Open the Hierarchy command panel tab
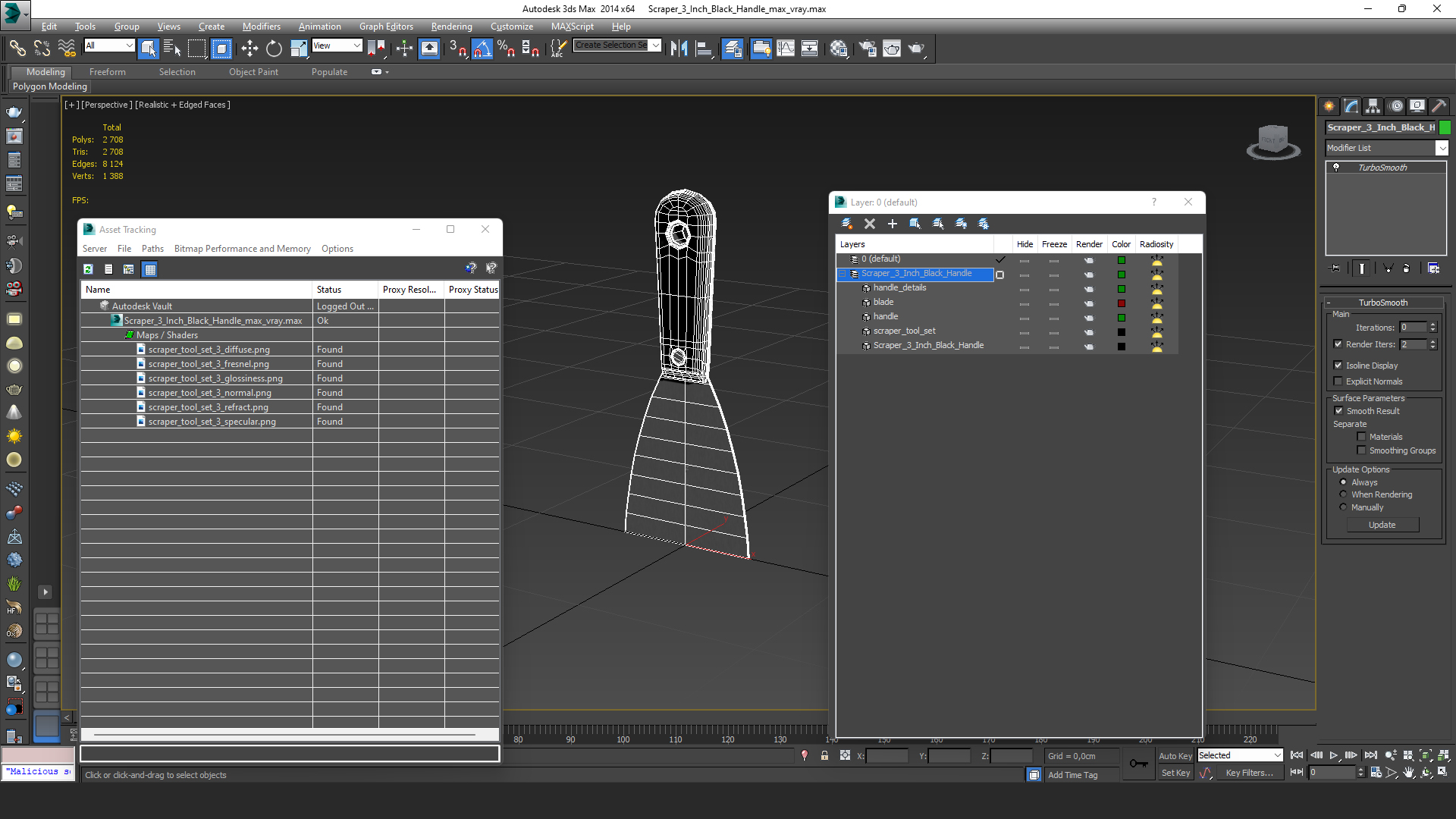Screen dimensions: 1456x819 1373,106
